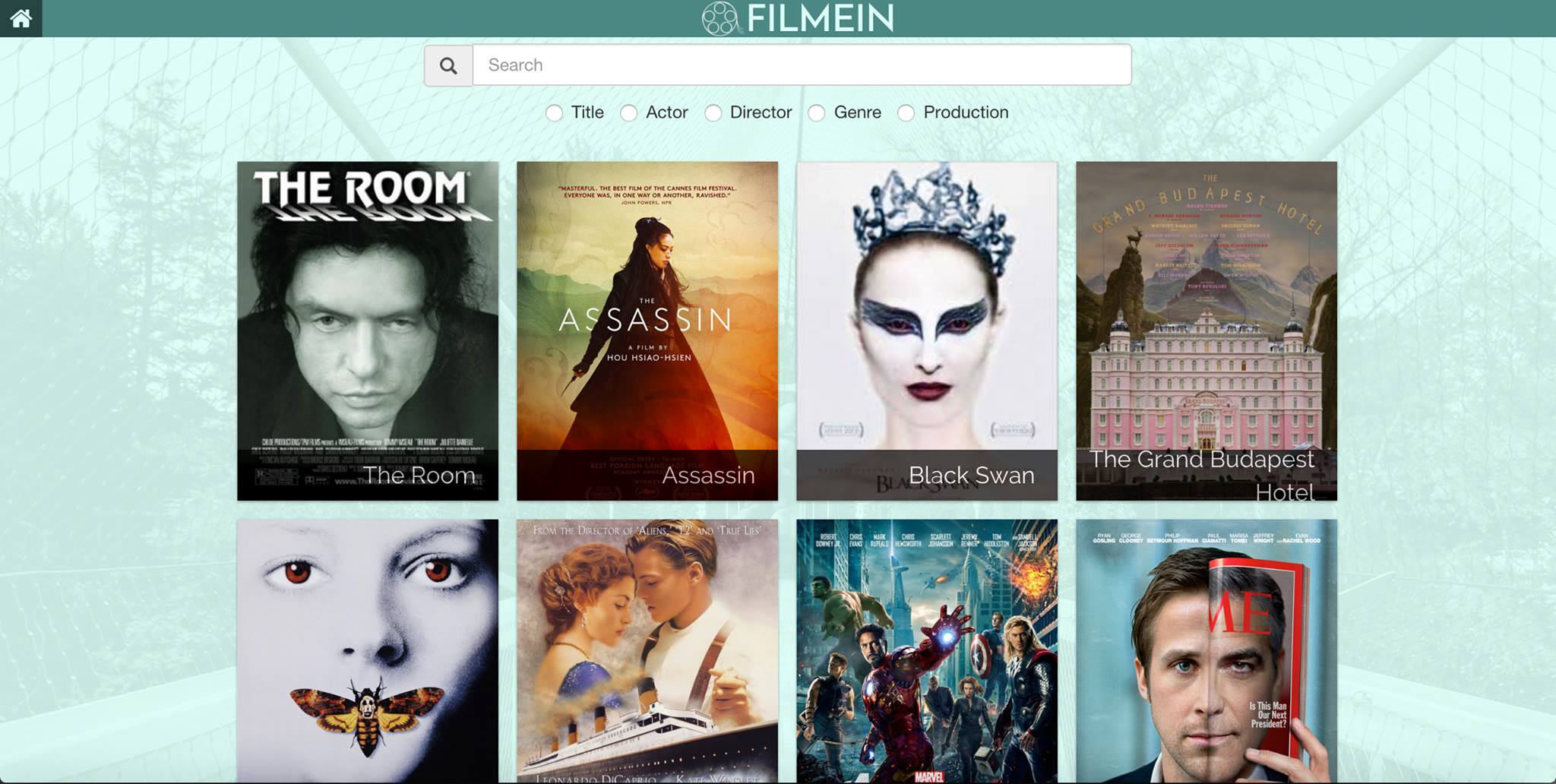Click the magnifying glass search button

[448, 65]
